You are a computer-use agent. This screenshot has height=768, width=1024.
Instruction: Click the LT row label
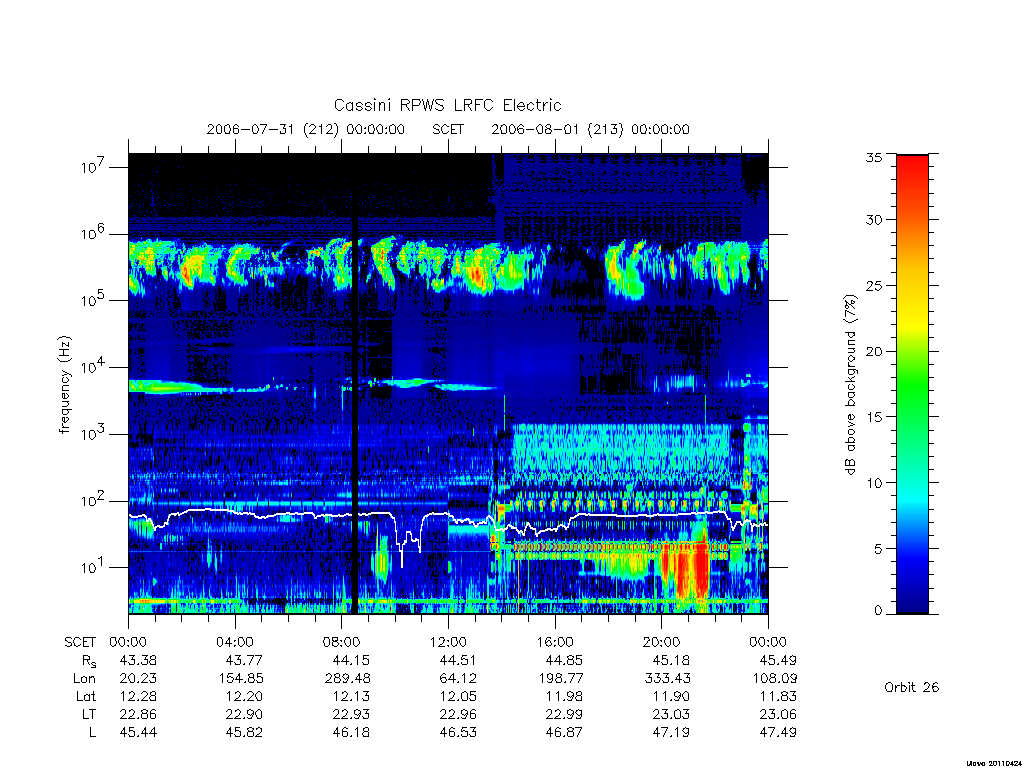pos(89,715)
